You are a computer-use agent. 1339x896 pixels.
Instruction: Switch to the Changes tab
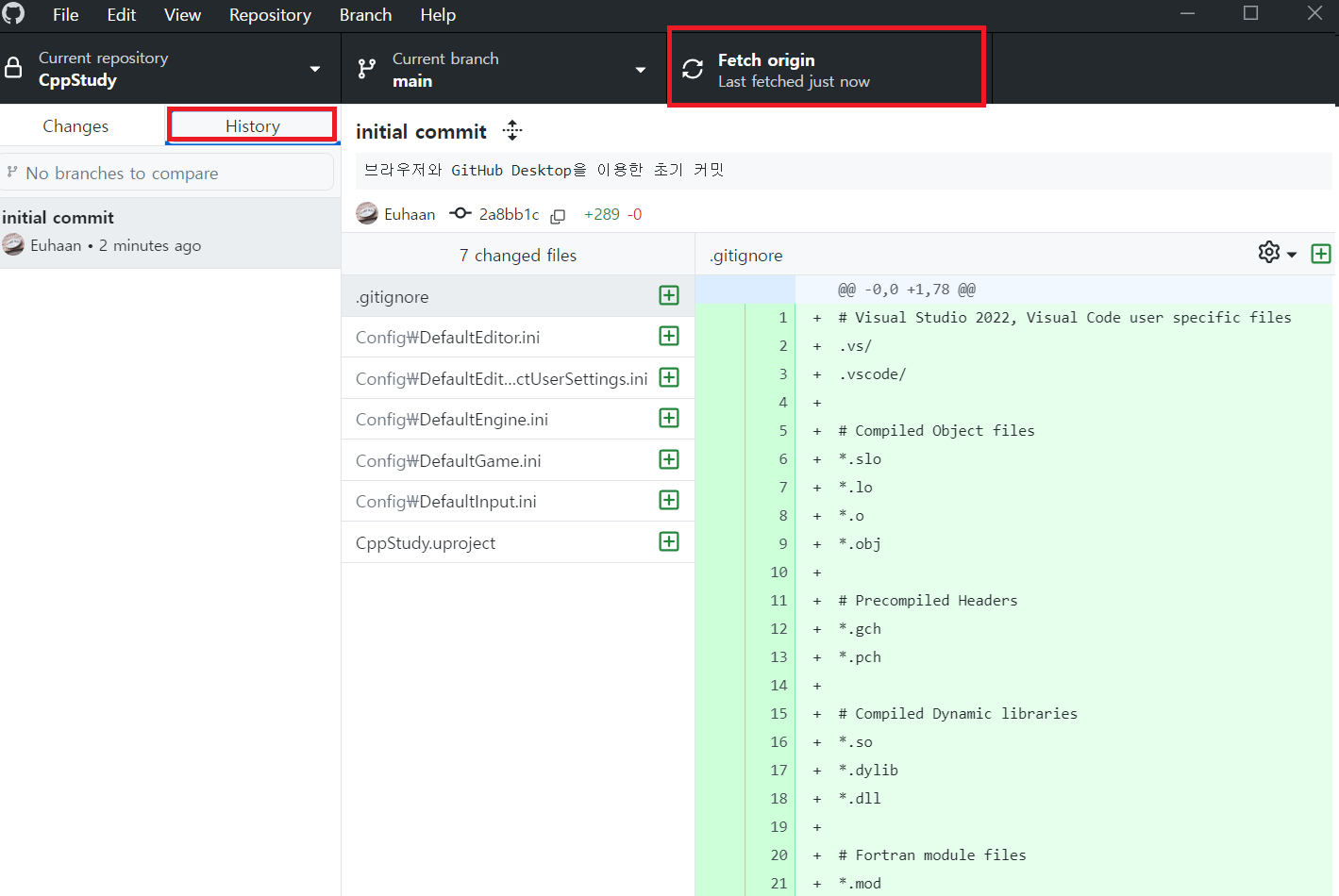tap(75, 126)
